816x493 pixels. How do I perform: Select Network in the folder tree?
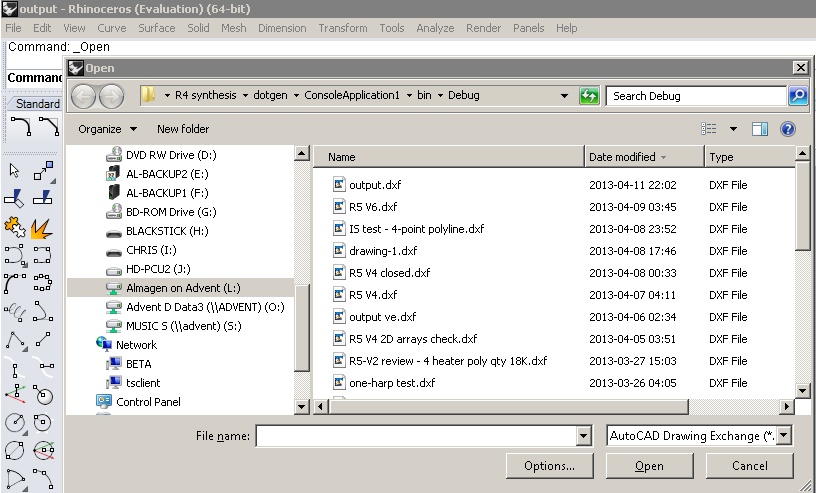[x=136, y=345]
